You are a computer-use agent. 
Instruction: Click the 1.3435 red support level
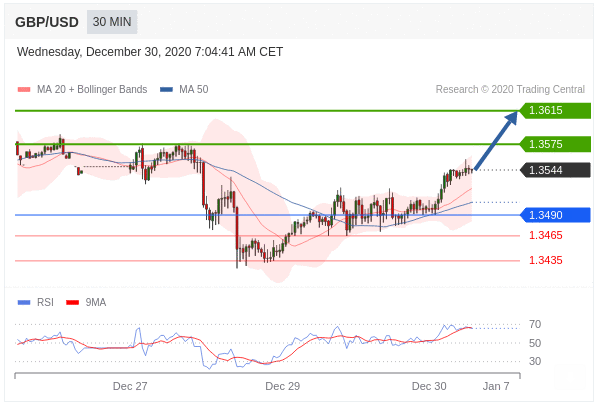[x=546, y=260]
